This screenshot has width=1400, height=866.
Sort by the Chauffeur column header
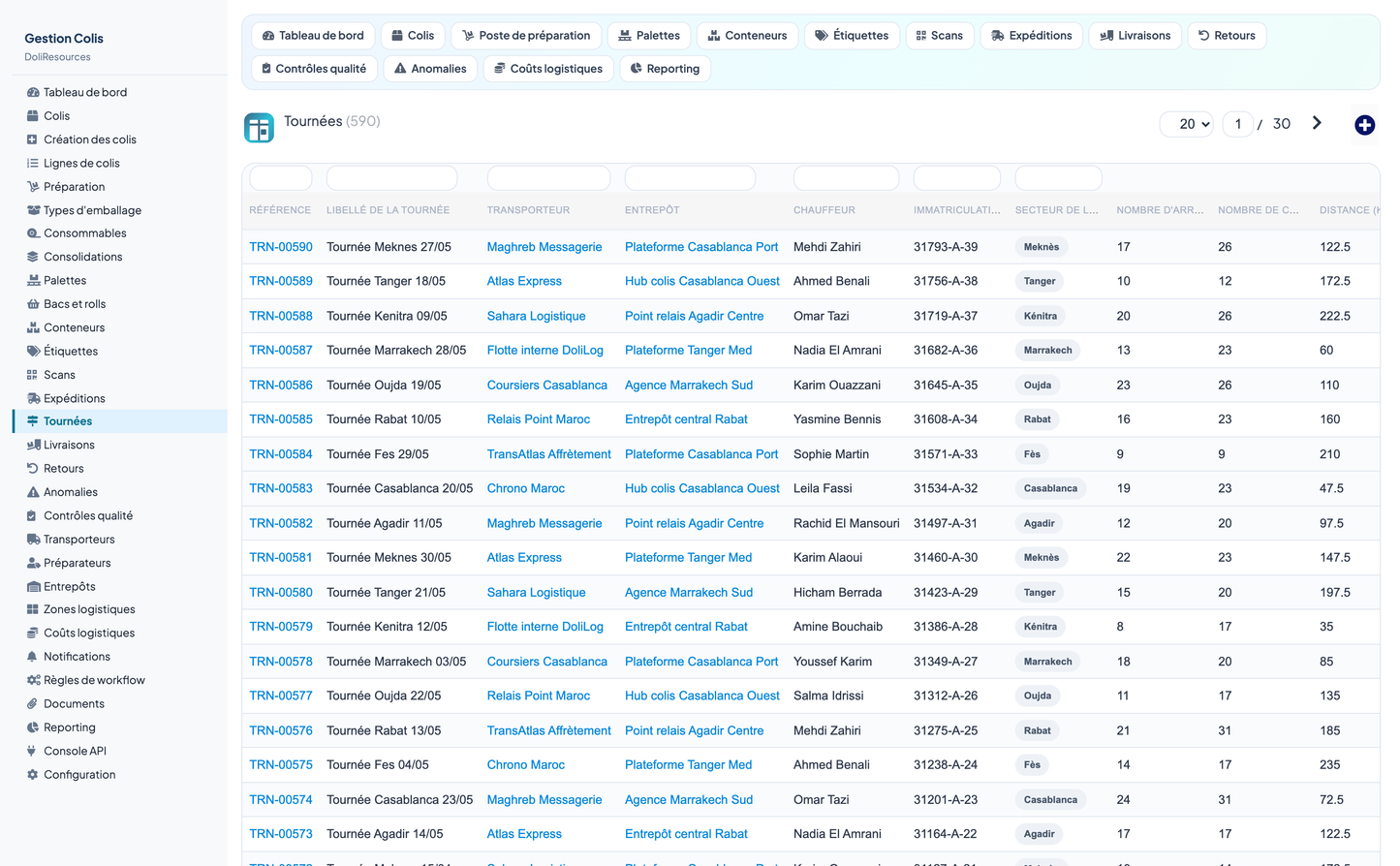click(824, 210)
